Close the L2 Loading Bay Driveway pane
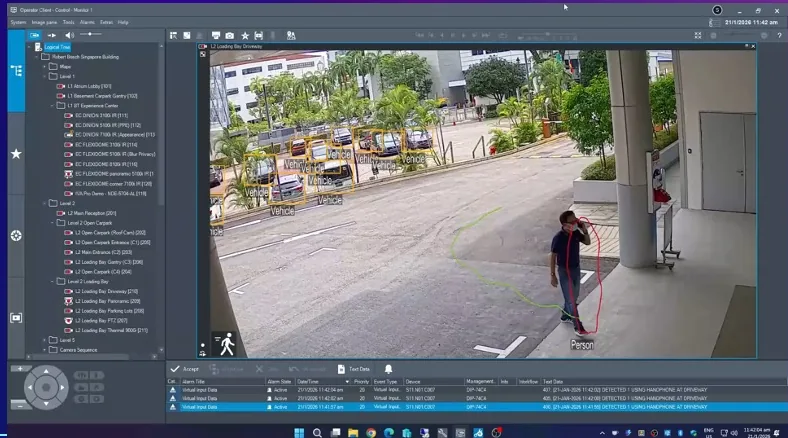The image size is (788, 438). tap(753, 46)
